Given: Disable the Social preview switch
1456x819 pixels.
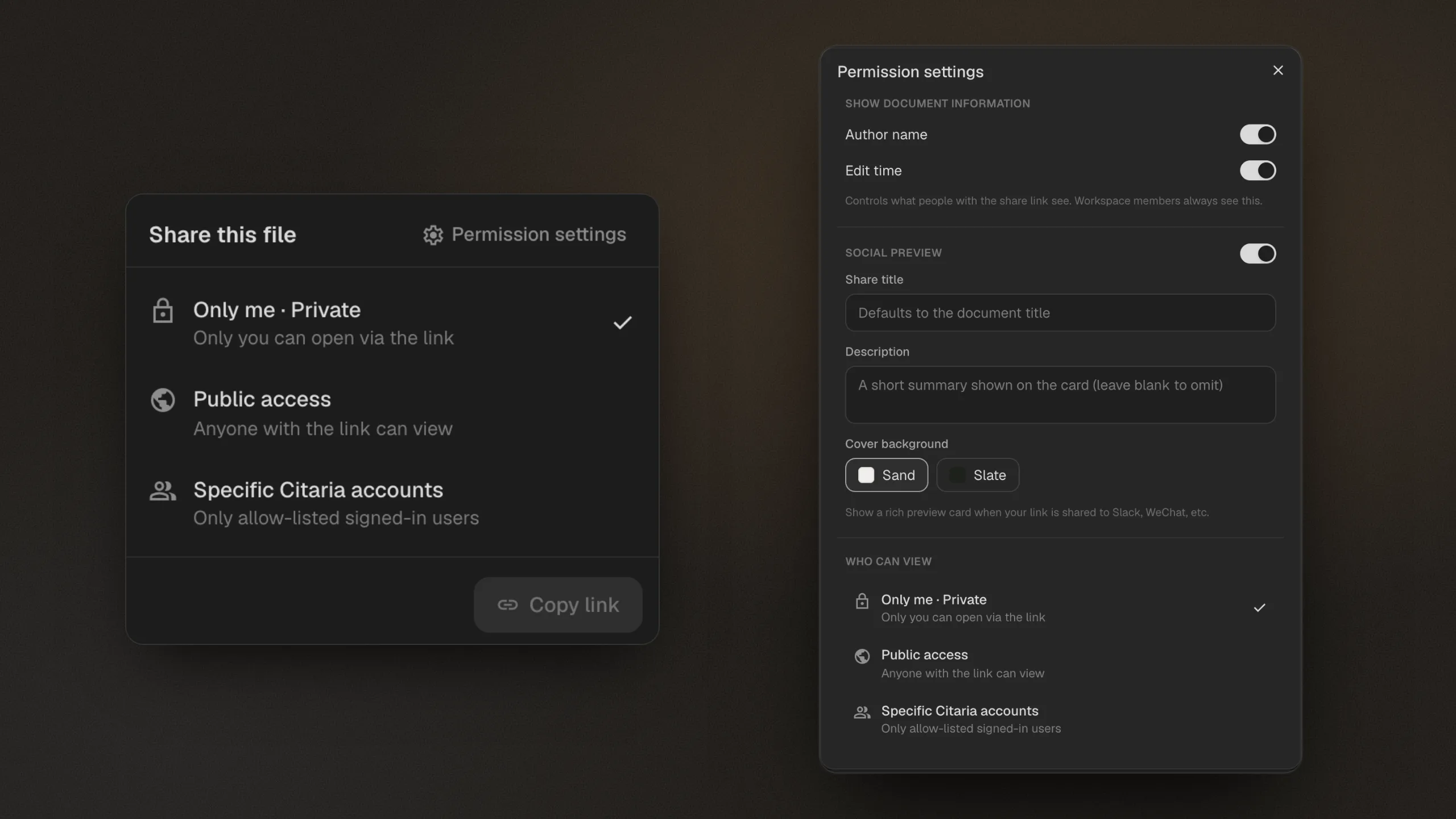Looking at the screenshot, I should (1258, 254).
